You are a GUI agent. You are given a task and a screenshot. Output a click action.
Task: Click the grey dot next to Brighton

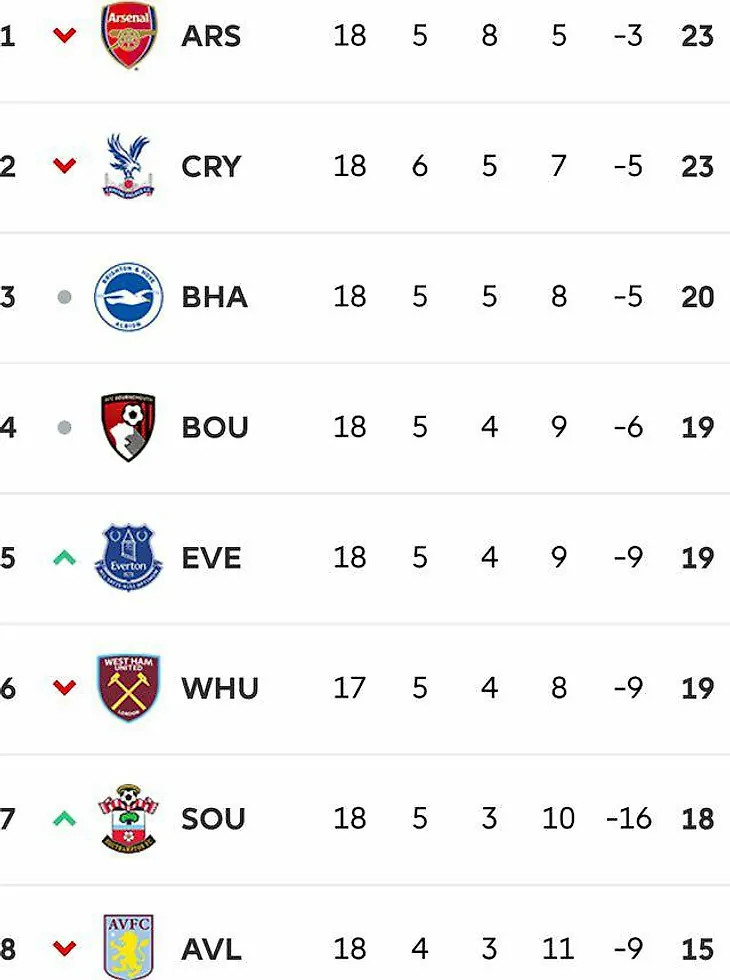pyautogui.click(x=65, y=297)
